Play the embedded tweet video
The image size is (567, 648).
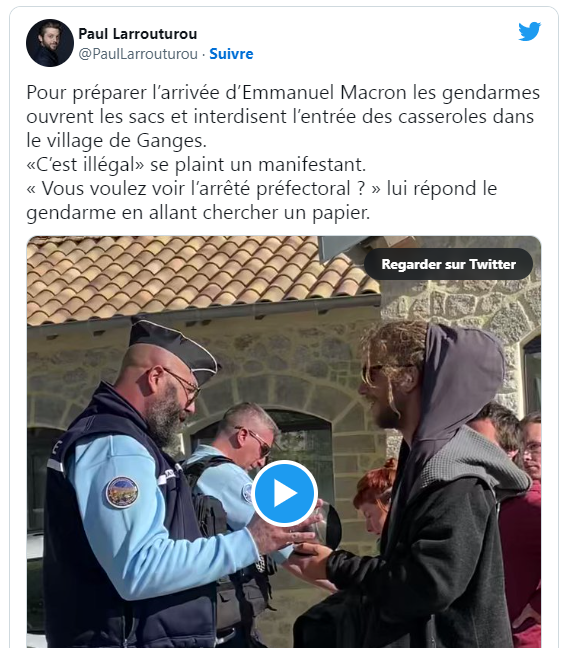(x=284, y=493)
